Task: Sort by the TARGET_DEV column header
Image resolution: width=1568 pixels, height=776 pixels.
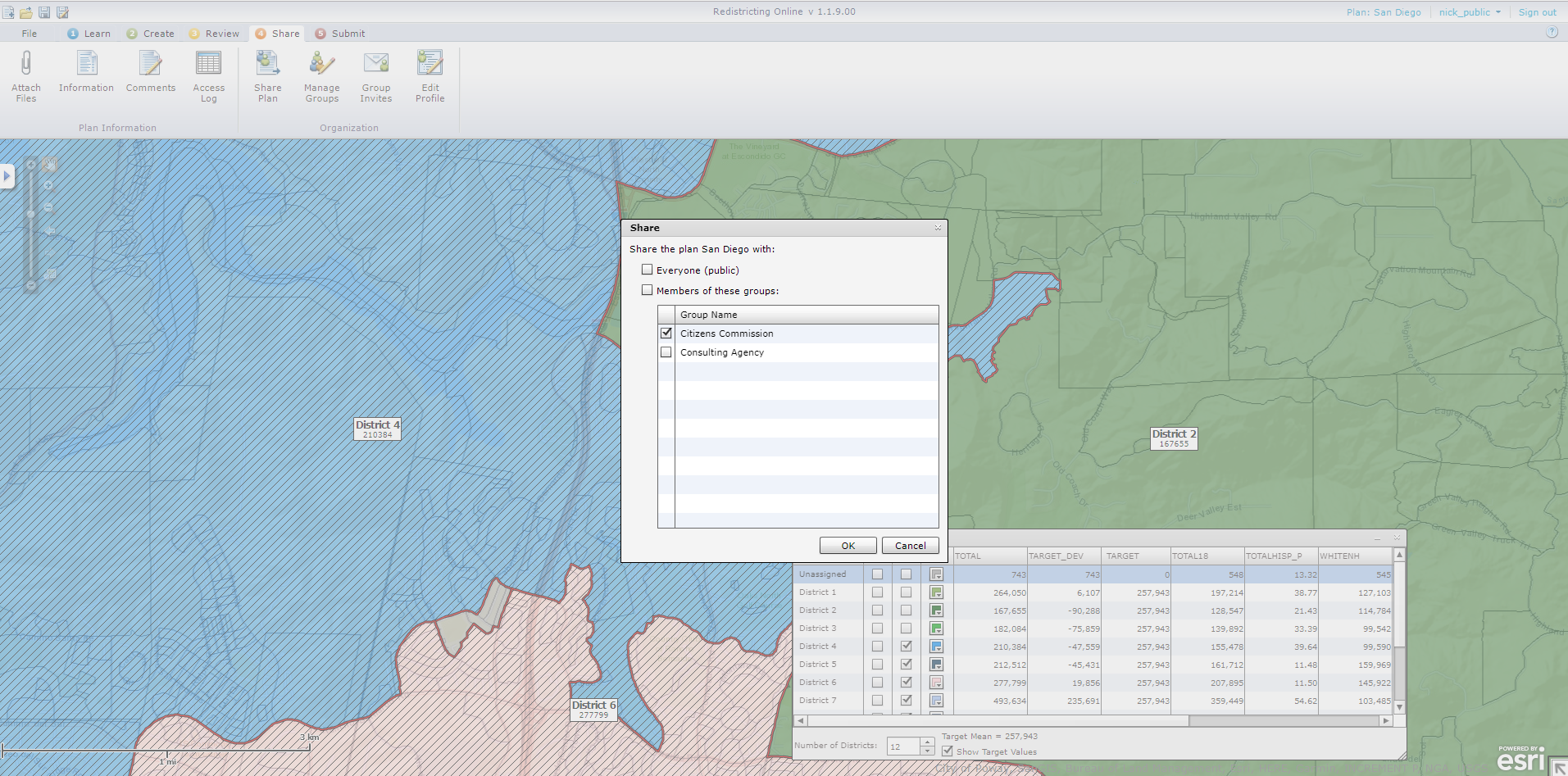Action: (x=1064, y=556)
